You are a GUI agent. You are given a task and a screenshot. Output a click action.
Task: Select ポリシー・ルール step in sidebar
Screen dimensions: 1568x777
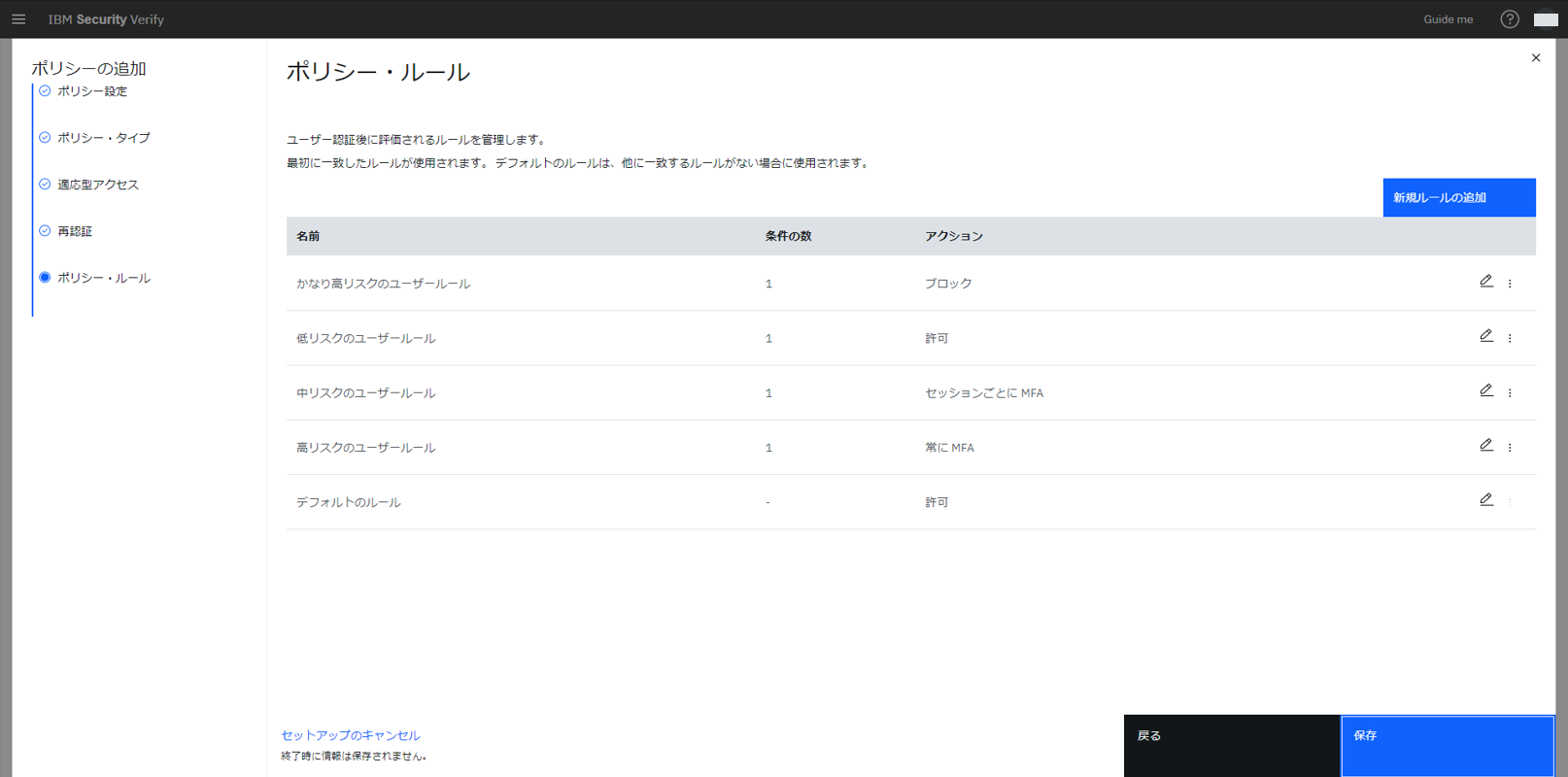tap(104, 278)
